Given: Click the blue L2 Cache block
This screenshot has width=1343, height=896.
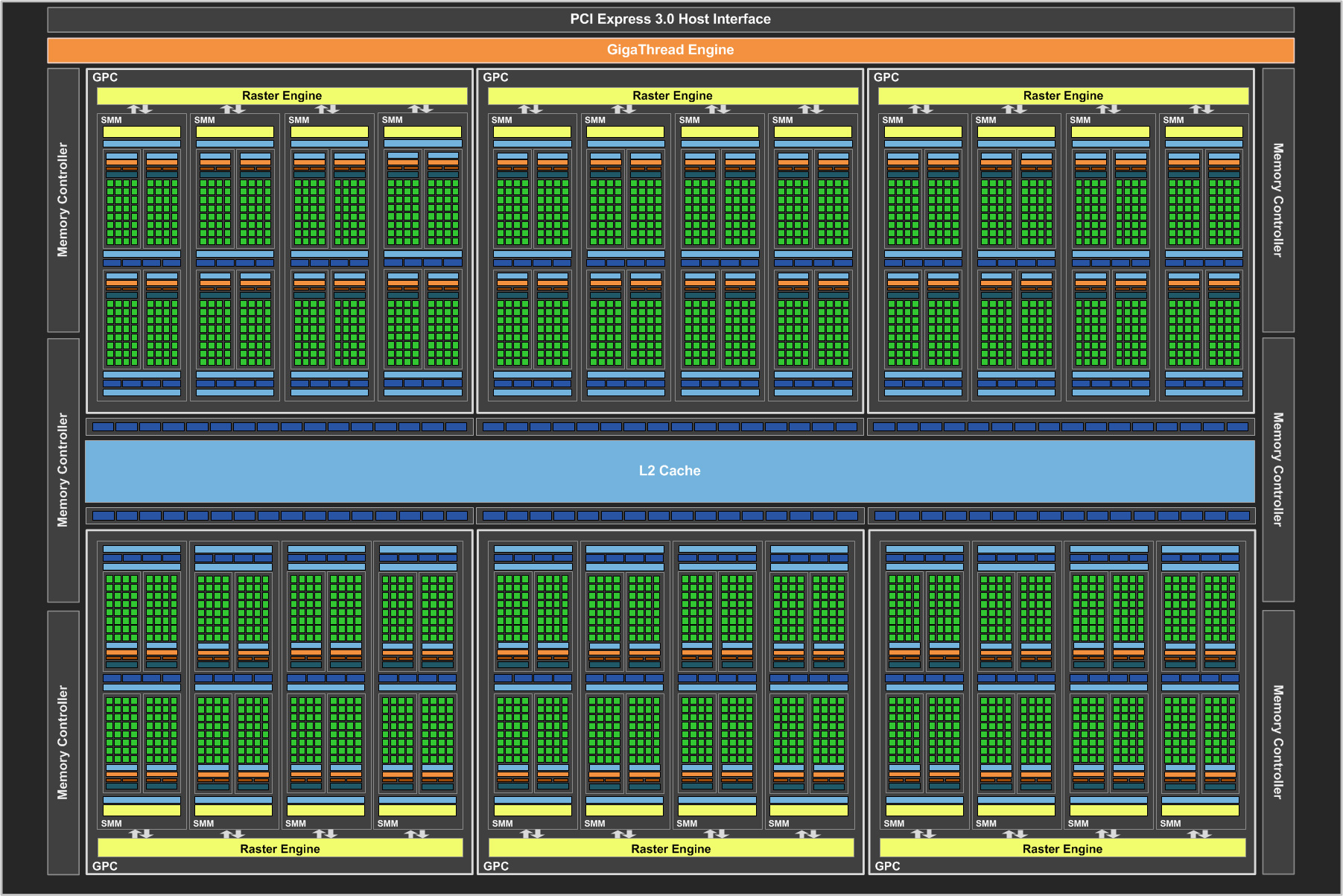Looking at the screenshot, I should click(670, 471).
